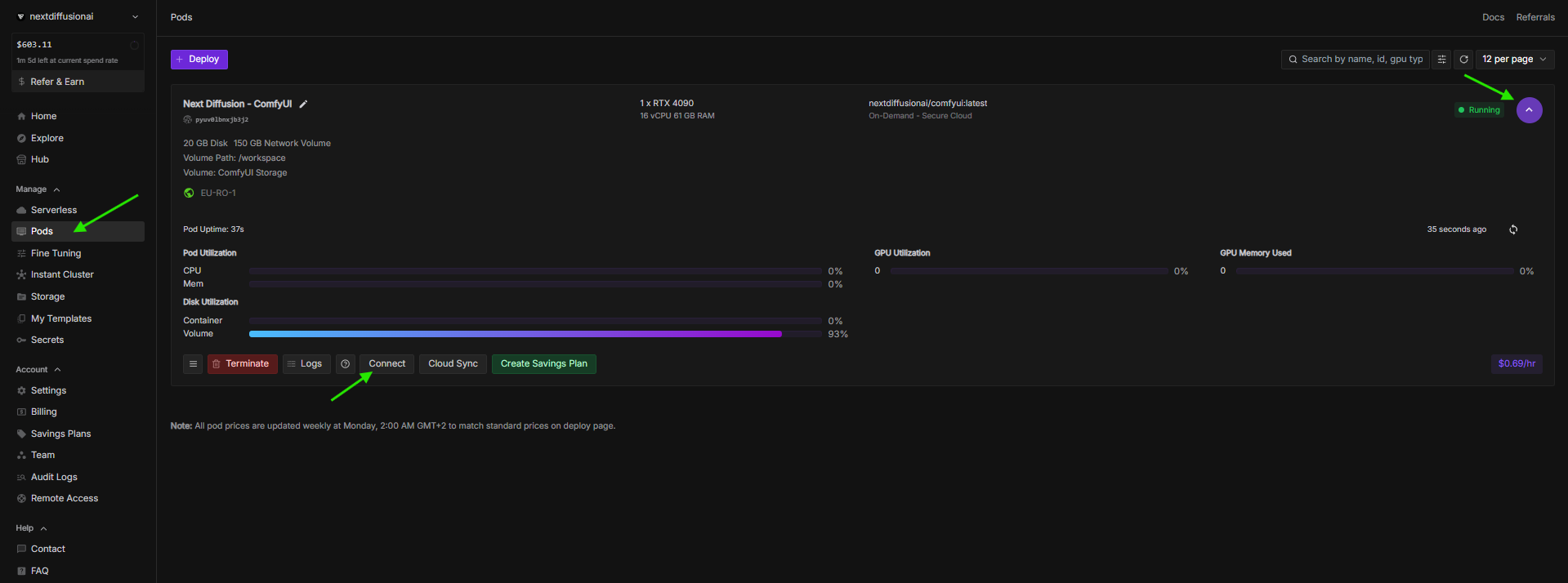
Task: Open the Referrals link
Action: tap(1535, 17)
